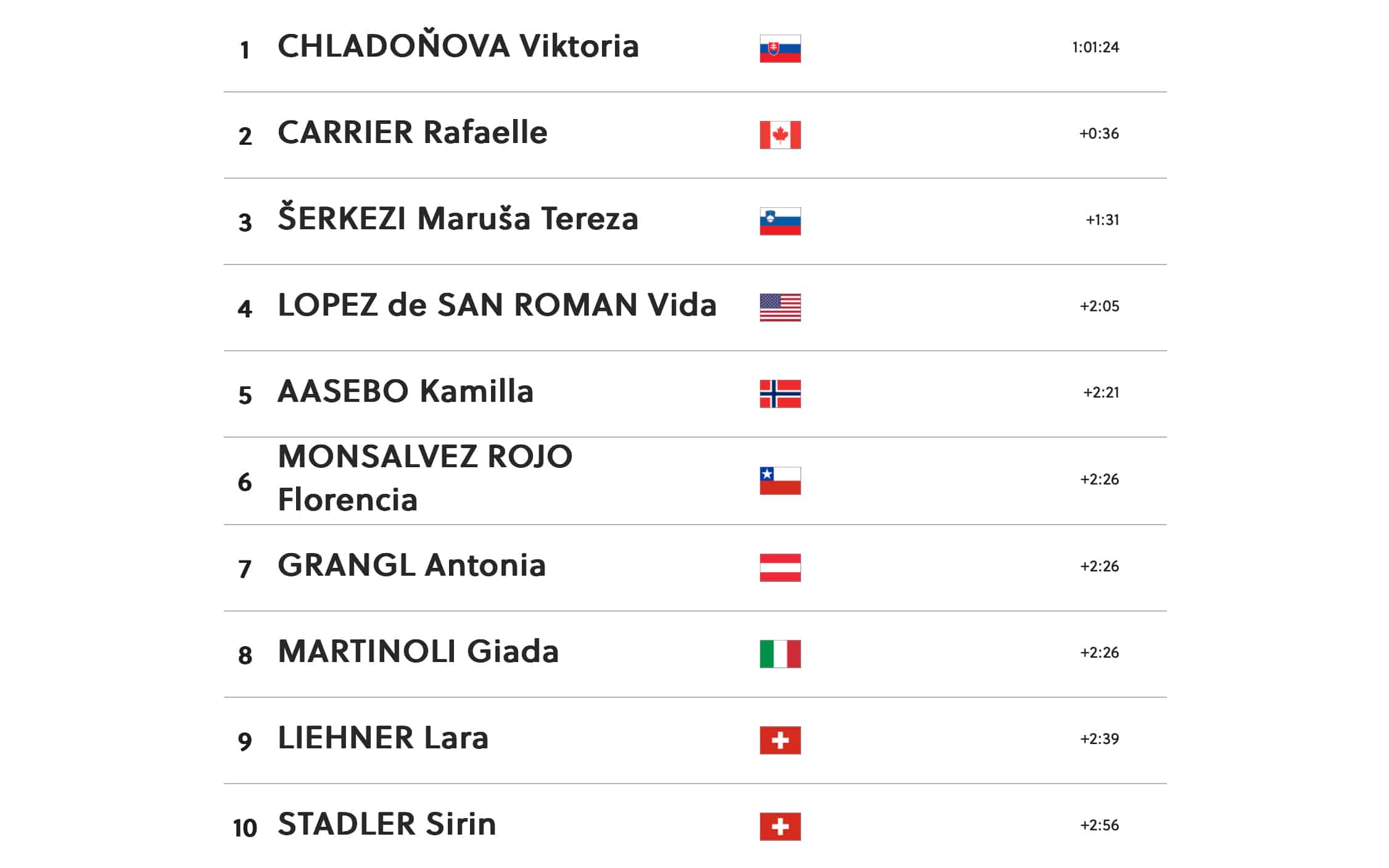
Task: Open rider CHLADOŇOVA Viktoria
Action: [458, 47]
